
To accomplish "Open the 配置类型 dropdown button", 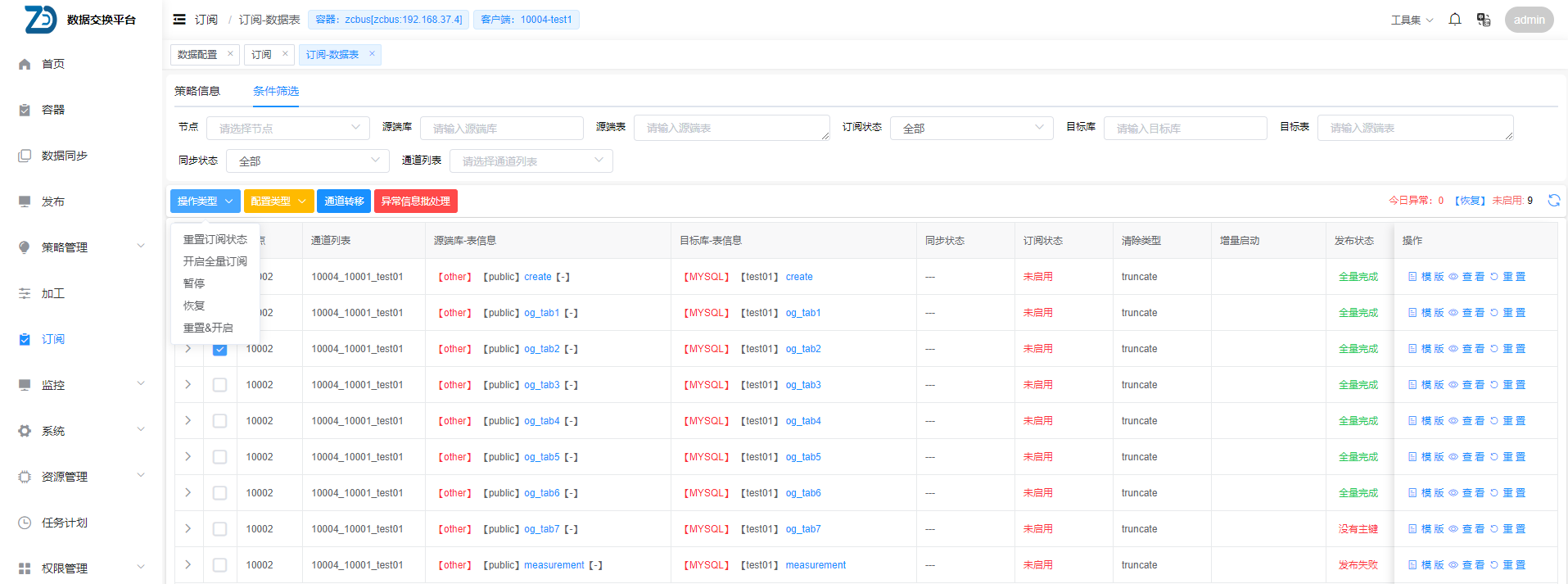I will click(278, 201).
